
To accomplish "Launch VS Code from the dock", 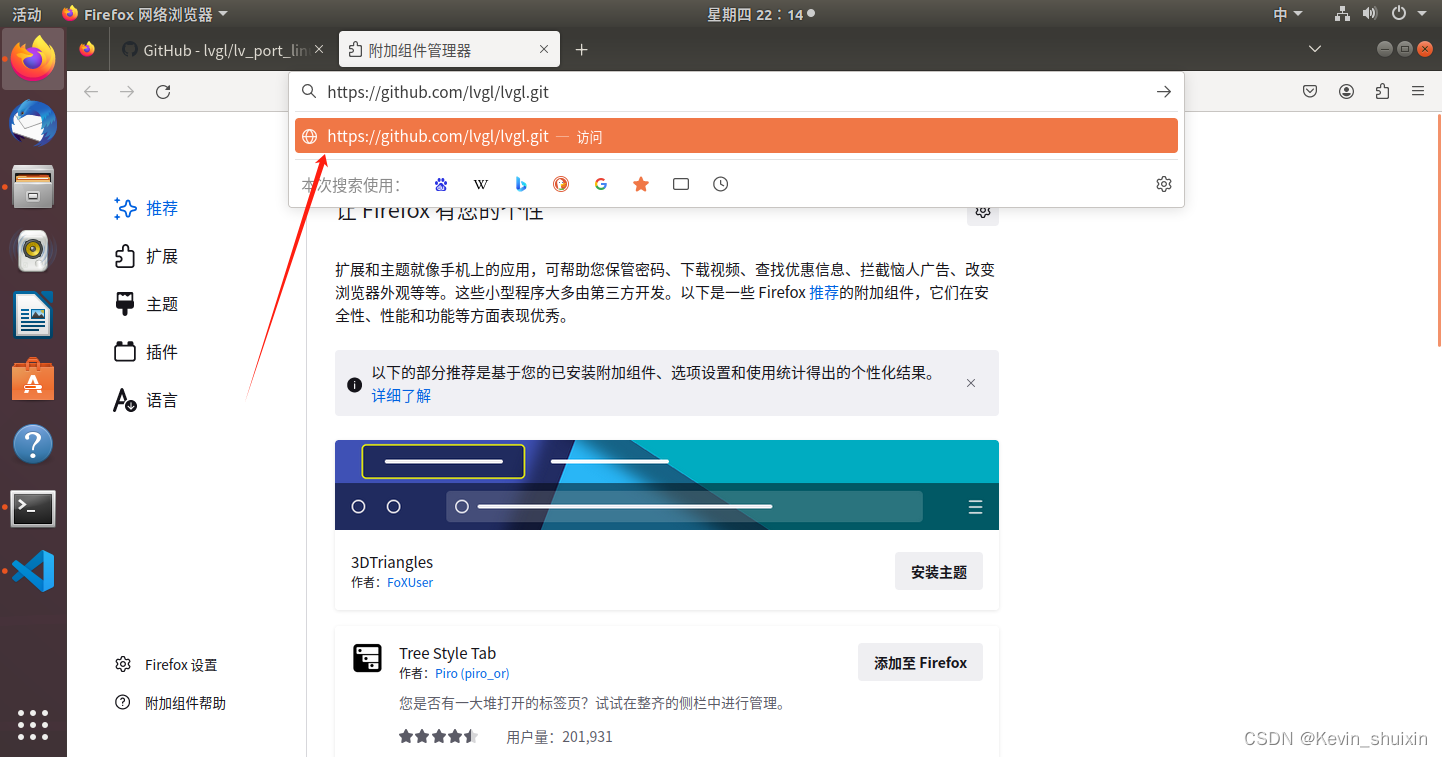I will tap(33, 571).
